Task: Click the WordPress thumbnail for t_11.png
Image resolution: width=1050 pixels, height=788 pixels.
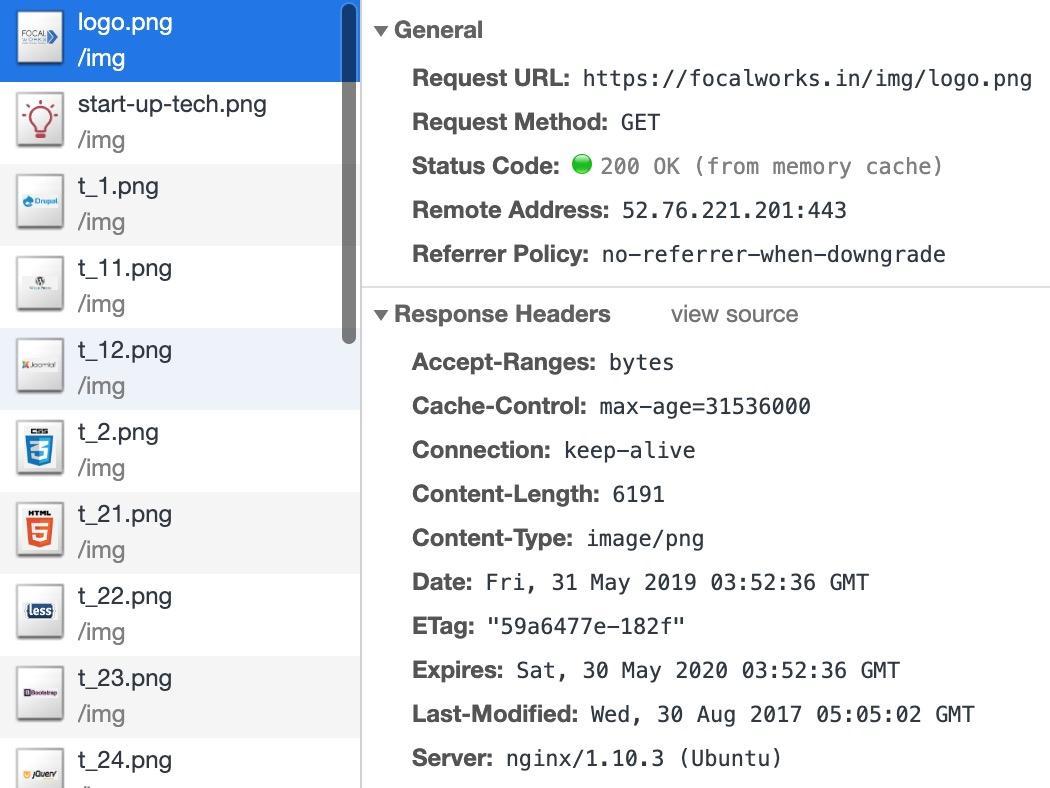Action: tap(40, 284)
